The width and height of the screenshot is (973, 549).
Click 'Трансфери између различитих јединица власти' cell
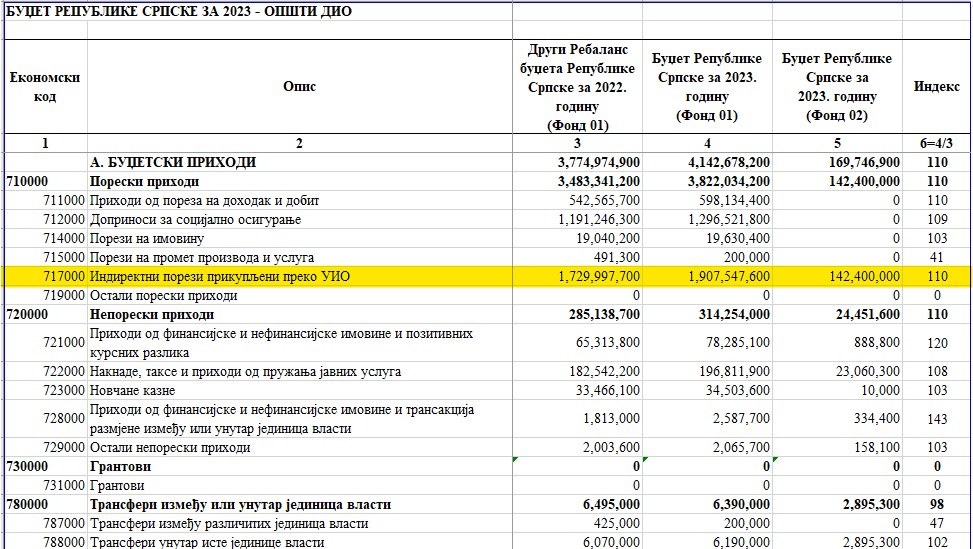pyautogui.click(x=229, y=523)
